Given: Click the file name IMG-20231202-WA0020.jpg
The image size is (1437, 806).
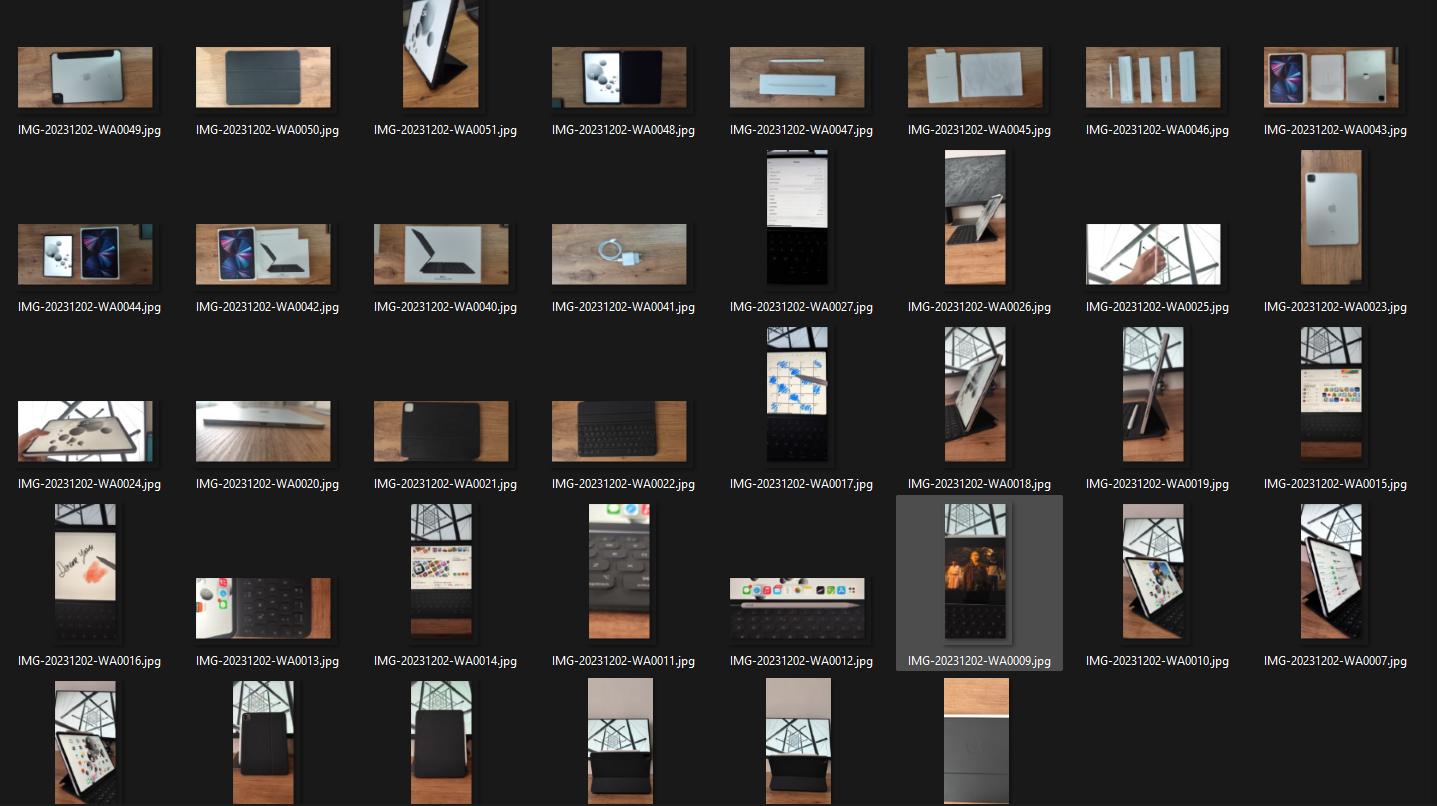Looking at the screenshot, I should point(267,484).
